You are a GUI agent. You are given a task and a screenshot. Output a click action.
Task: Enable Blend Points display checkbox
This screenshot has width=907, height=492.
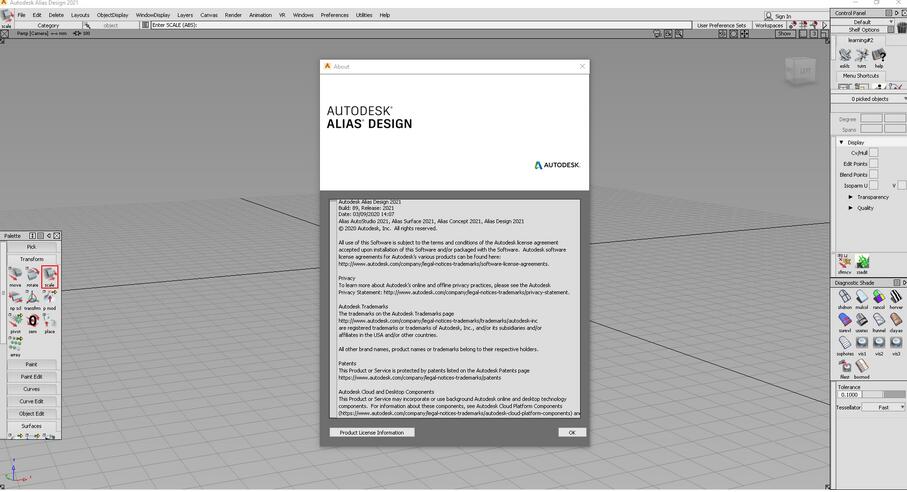pos(873,174)
